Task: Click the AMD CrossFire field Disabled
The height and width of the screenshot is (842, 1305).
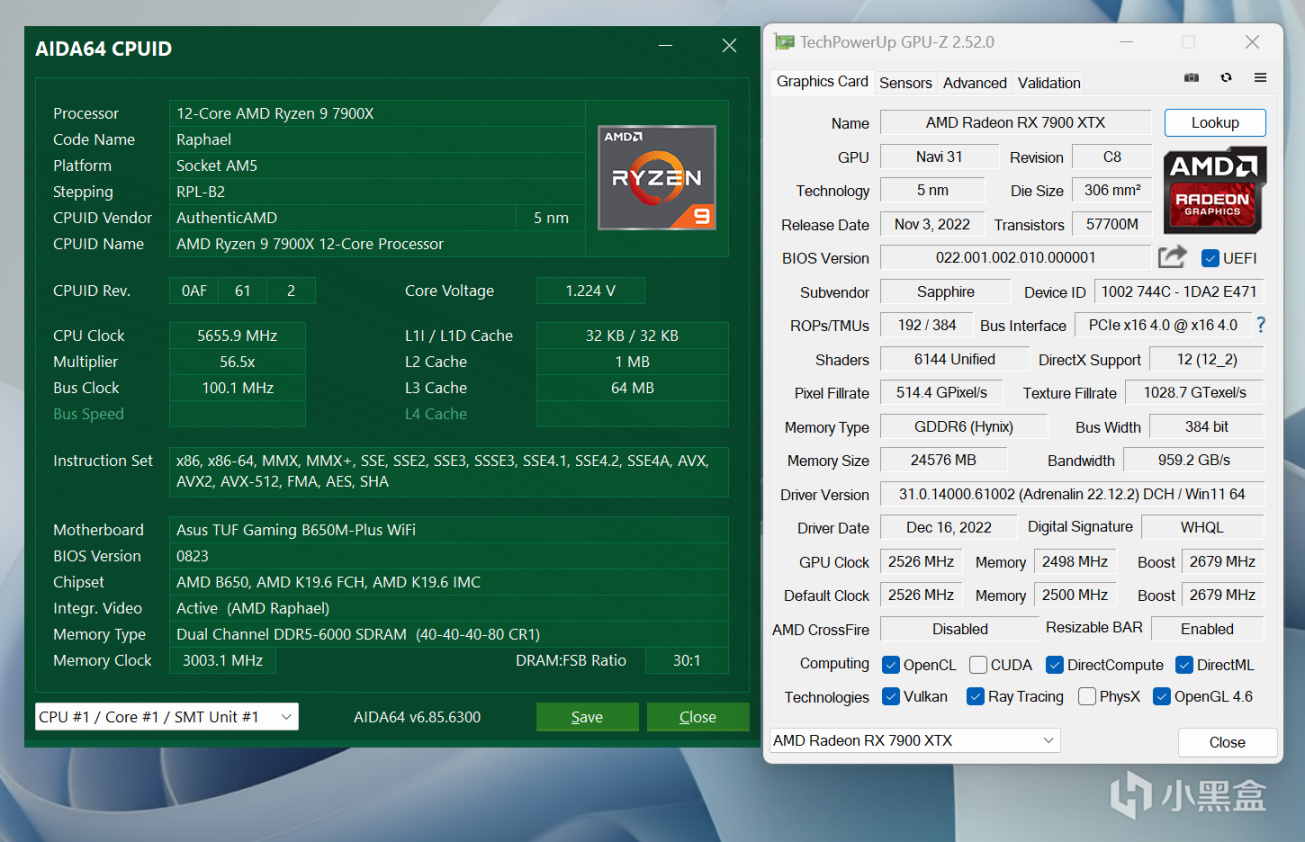Action: point(959,629)
